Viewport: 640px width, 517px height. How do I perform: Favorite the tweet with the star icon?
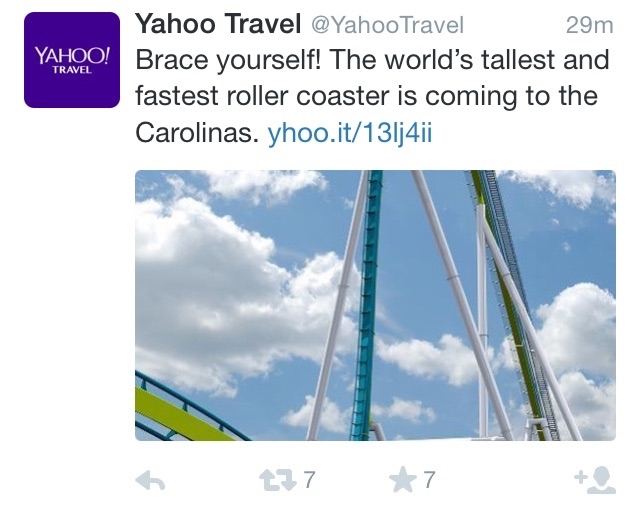tap(403, 479)
